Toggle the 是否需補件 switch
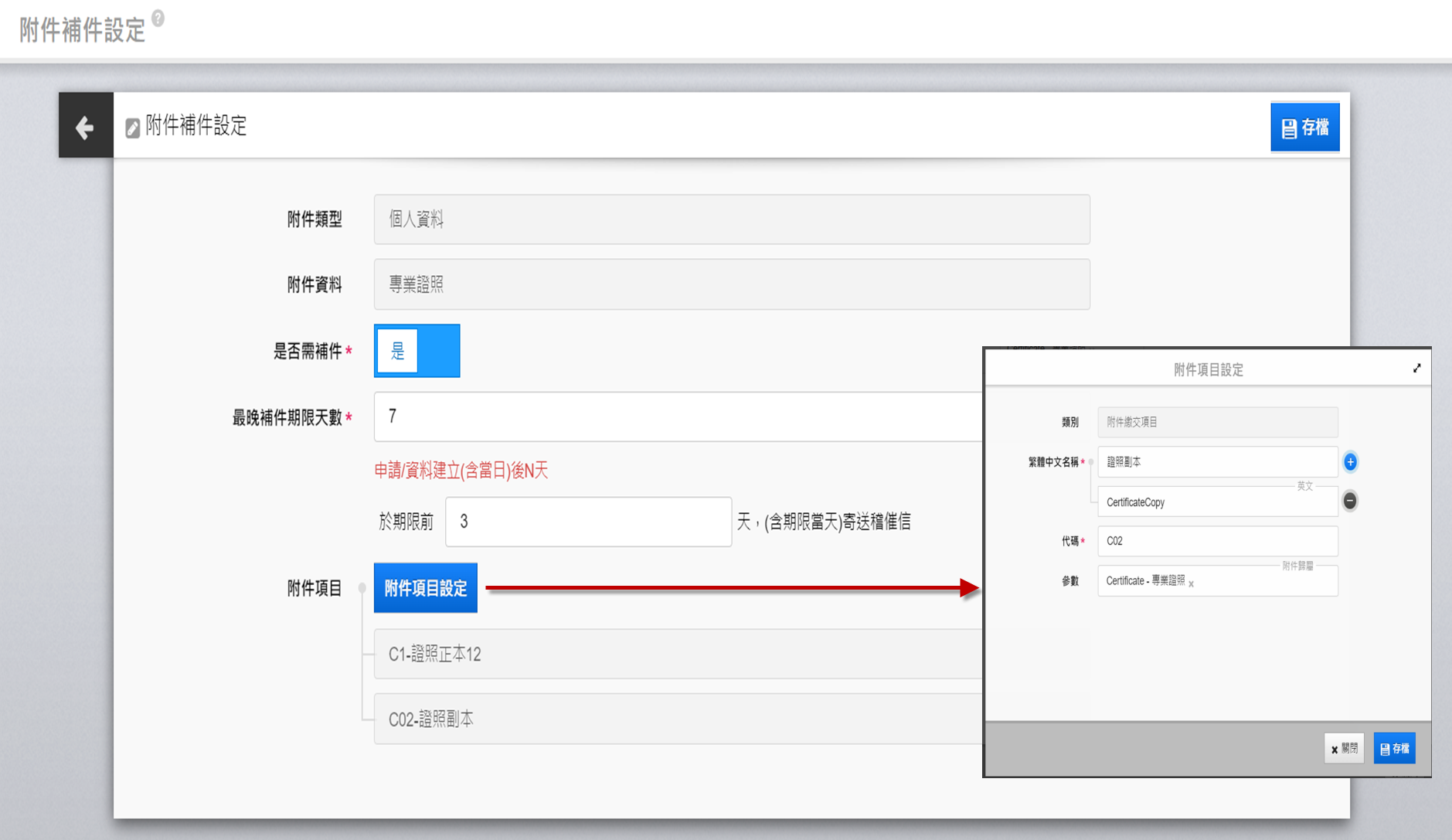Screen dimensions: 1452x840 [x=417, y=351]
